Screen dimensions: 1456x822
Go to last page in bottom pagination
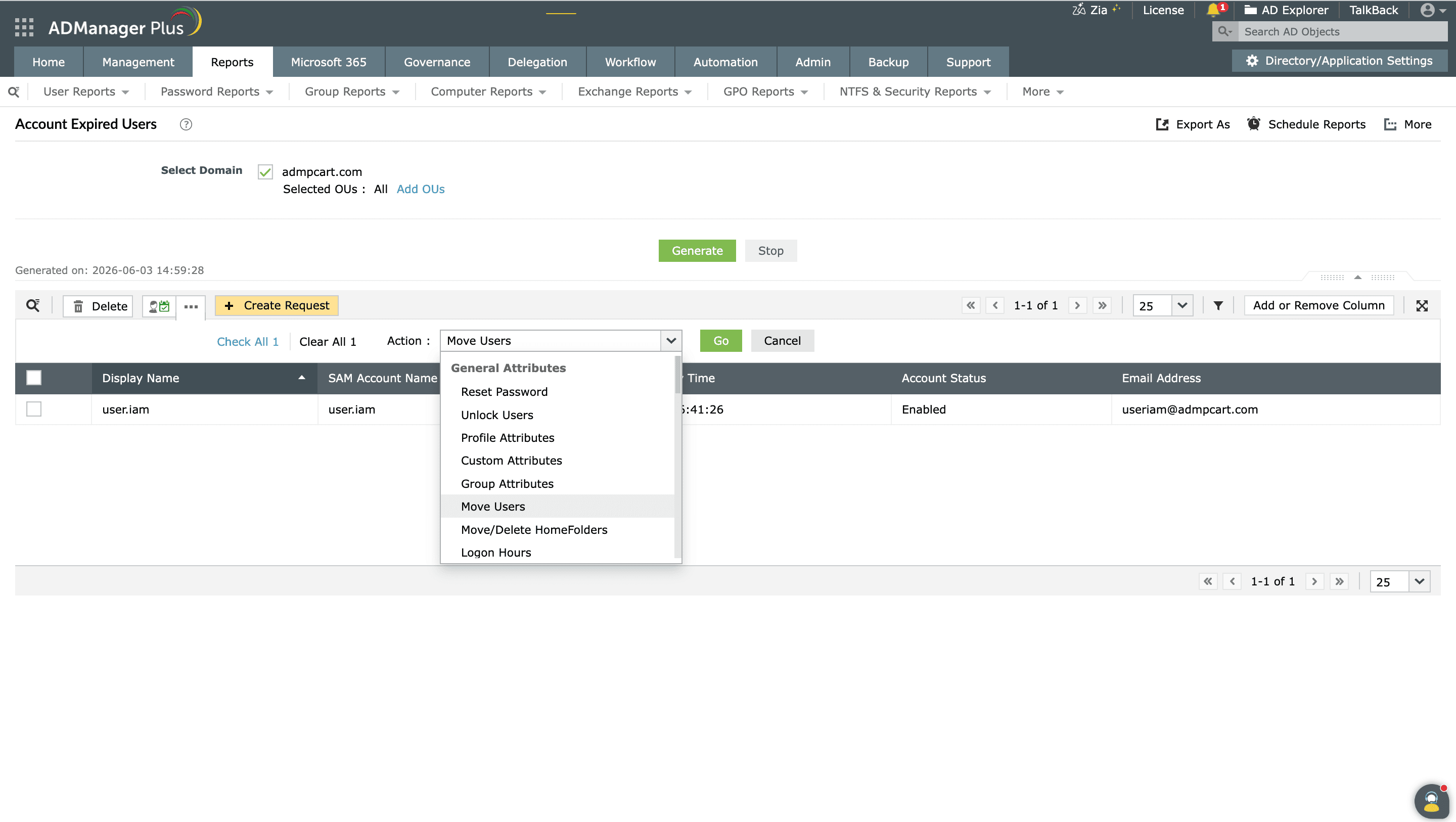pyautogui.click(x=1339, y=581)
